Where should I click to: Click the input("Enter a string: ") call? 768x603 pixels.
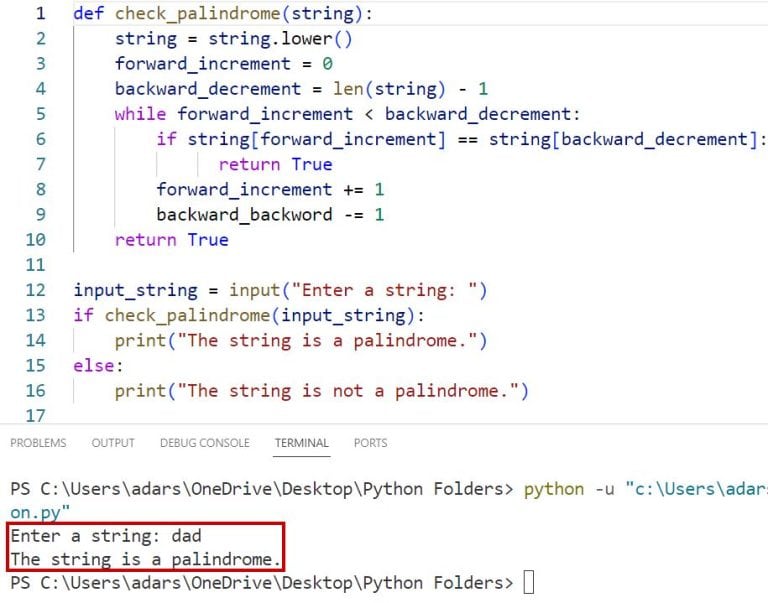[358, 290]
